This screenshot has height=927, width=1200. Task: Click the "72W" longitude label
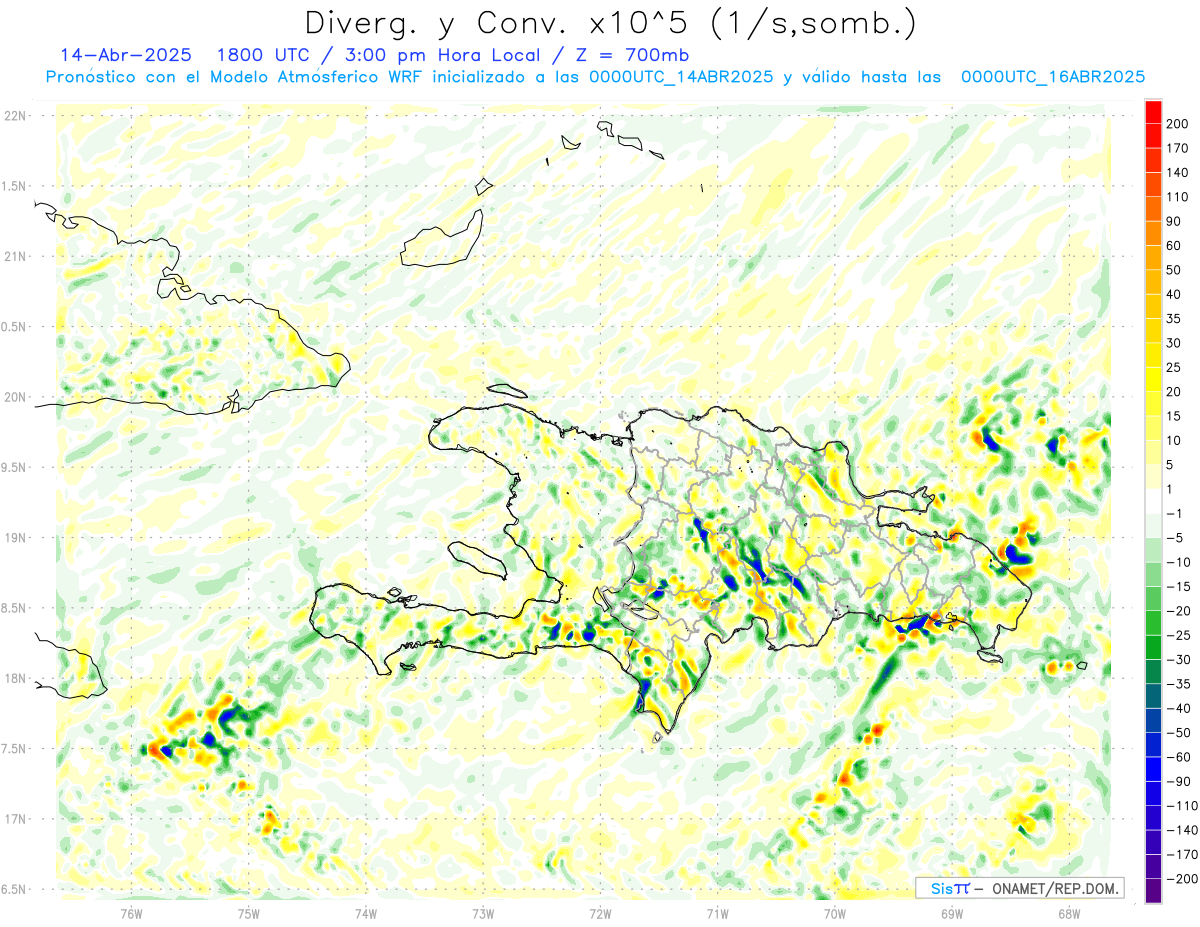point(600,913)
